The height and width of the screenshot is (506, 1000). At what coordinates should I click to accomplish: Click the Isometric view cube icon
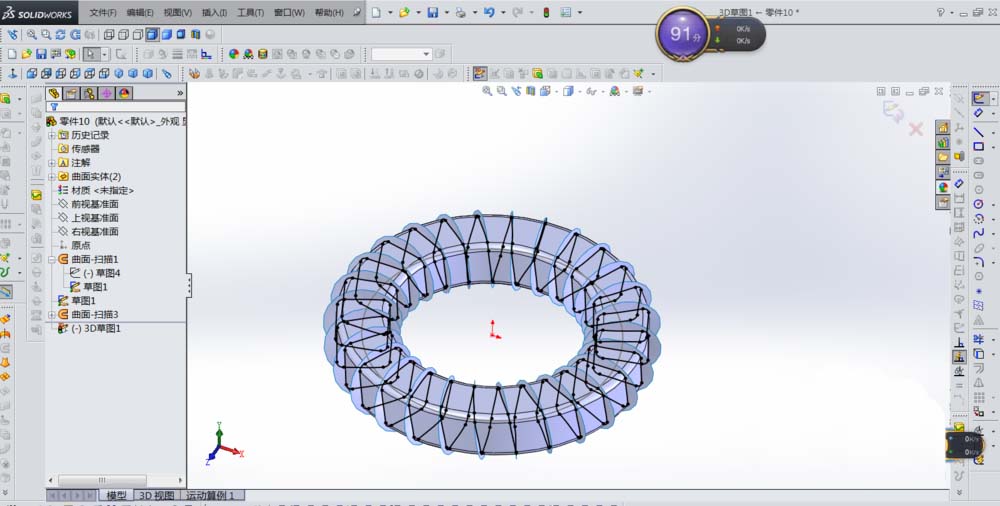click(x=119, y=73)
